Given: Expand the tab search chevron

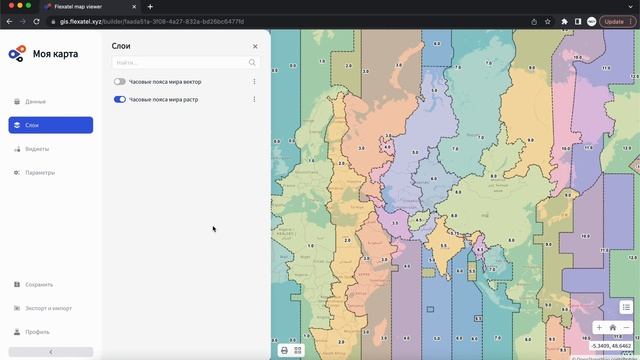Looking at the screenshot, I should pos(631,7).
